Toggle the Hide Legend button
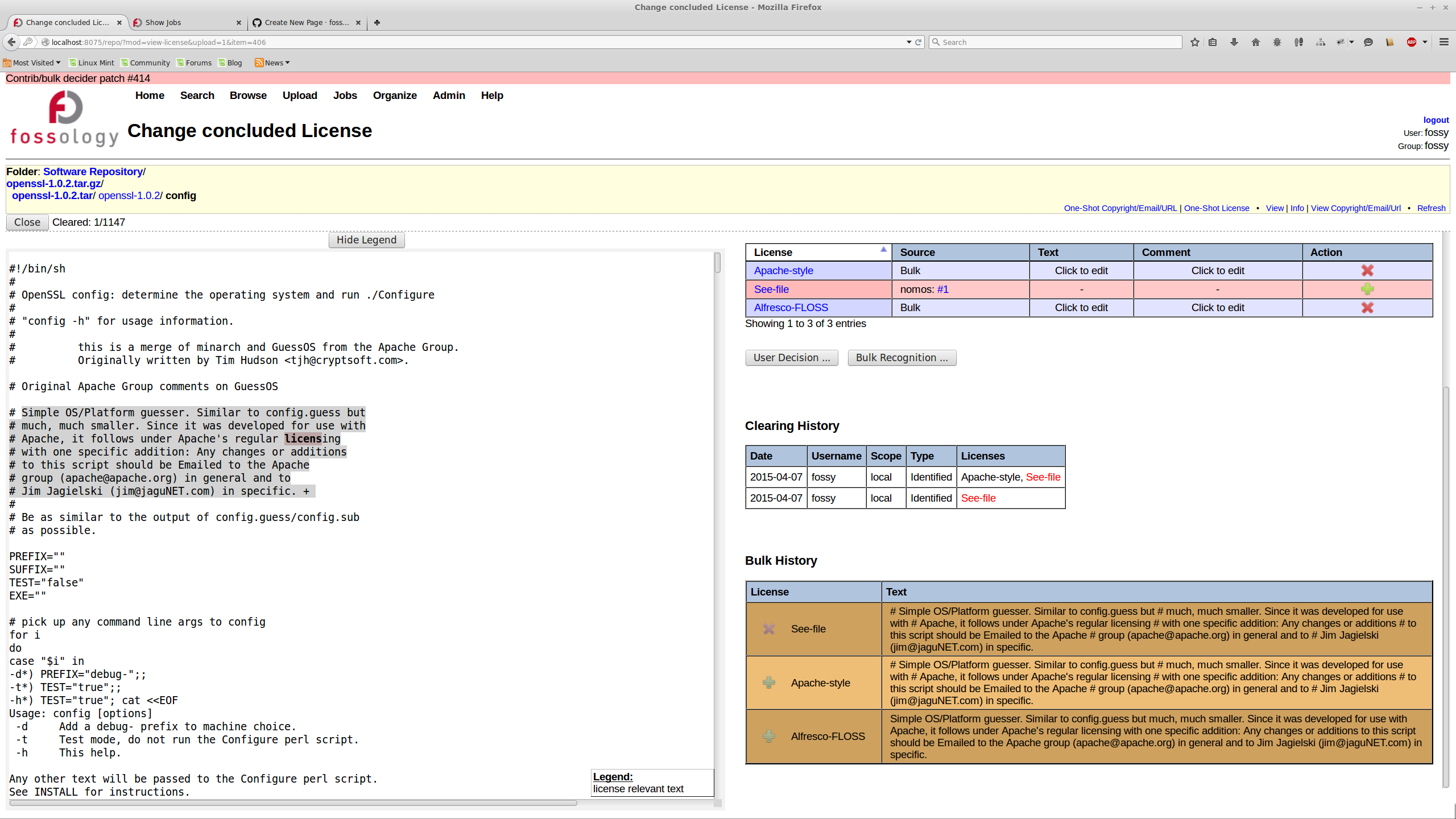1456x819 pixels. (x=366, y=240)
